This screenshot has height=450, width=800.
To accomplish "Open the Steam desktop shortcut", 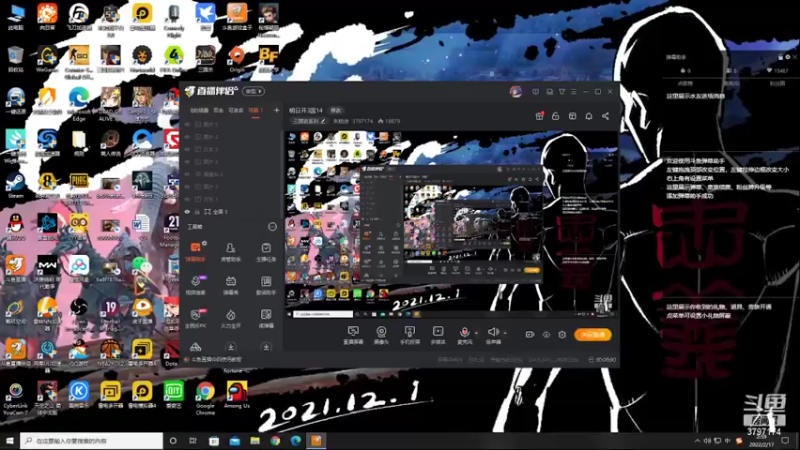I will click(x=15, y=185).
